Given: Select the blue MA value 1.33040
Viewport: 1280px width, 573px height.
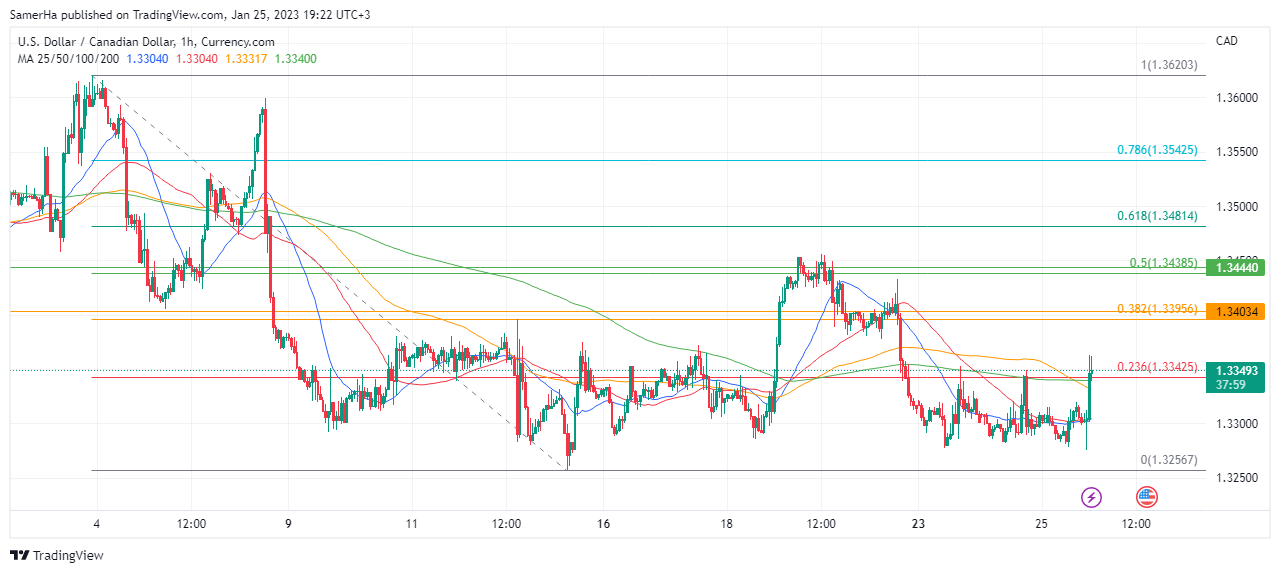Looking at the screenshot, I should (x=149, y=59).
